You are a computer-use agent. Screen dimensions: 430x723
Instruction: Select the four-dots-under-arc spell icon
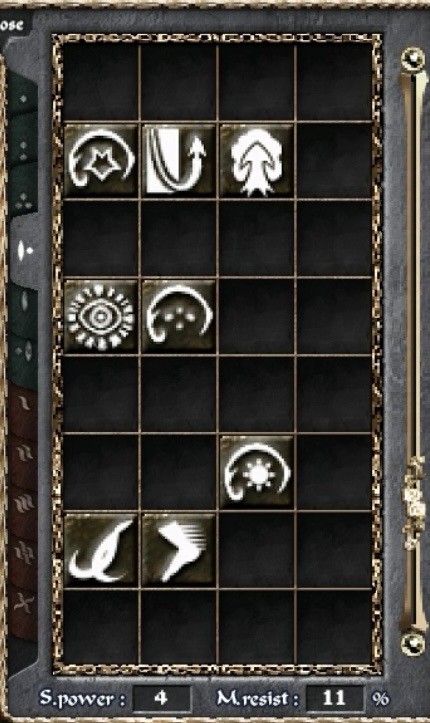pos(179,316)
